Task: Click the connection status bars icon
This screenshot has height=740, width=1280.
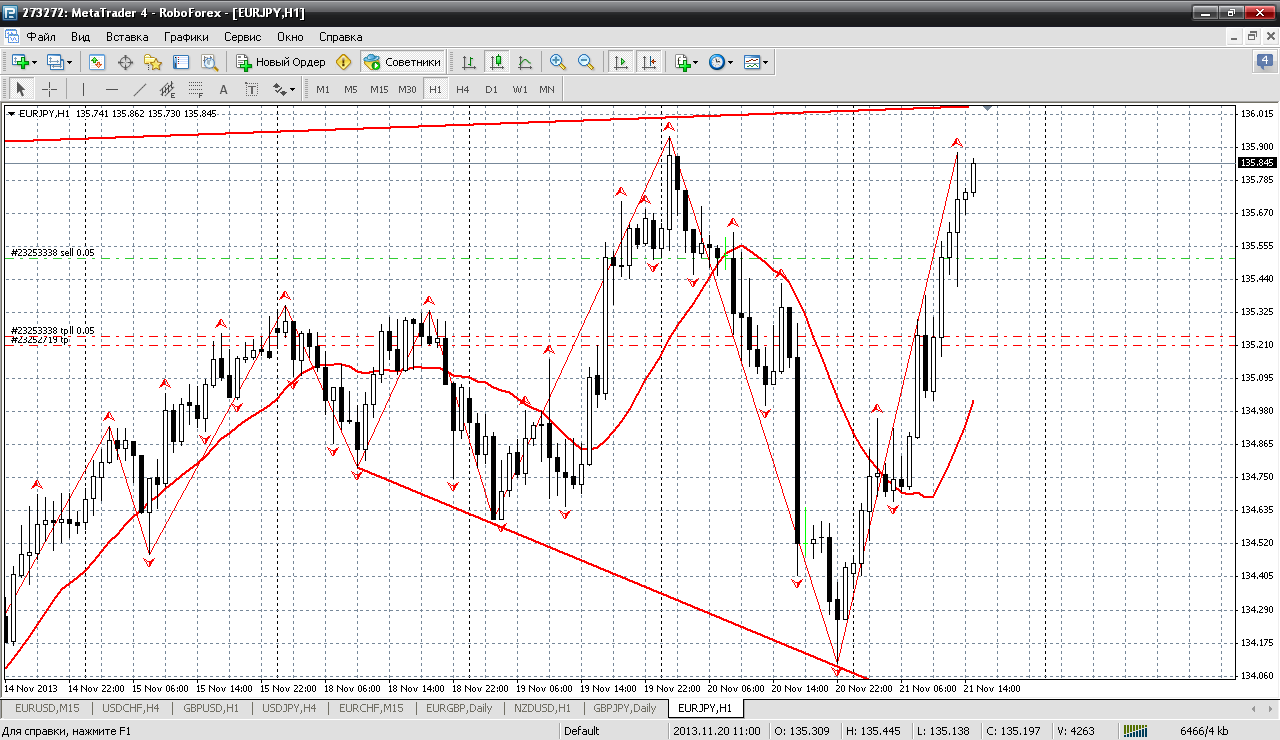Action: coord(1135,731)
